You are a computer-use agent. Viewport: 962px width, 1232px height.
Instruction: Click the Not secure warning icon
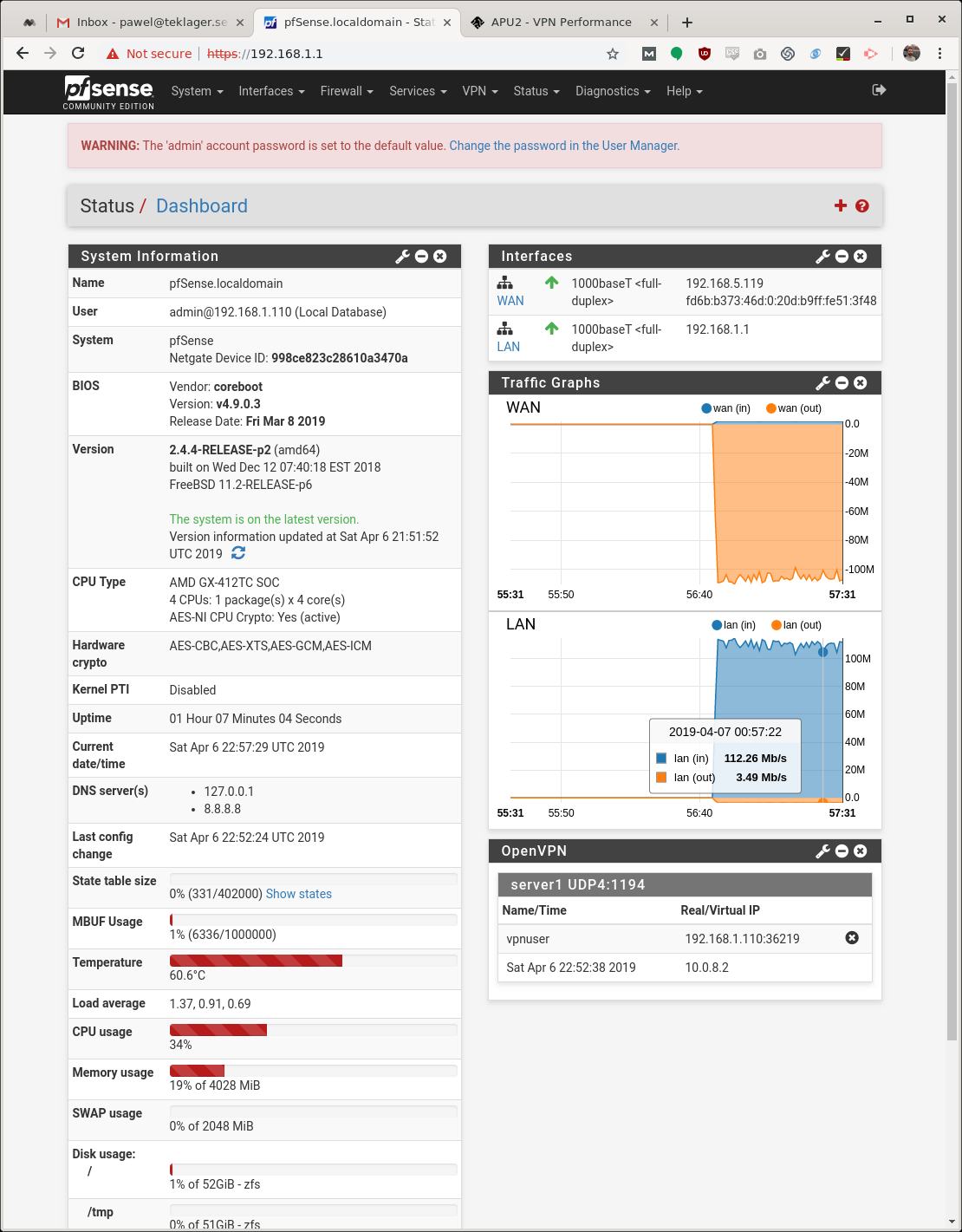(113, 54)
